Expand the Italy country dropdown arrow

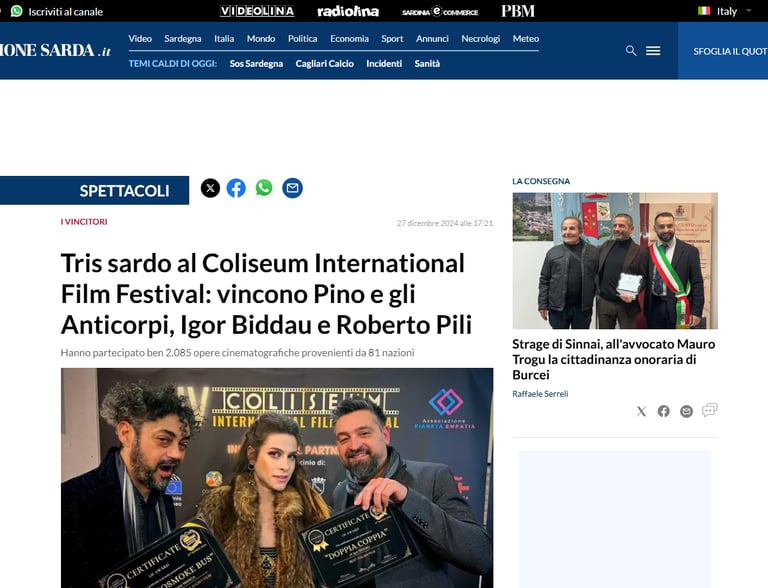[x=748, y=11]
